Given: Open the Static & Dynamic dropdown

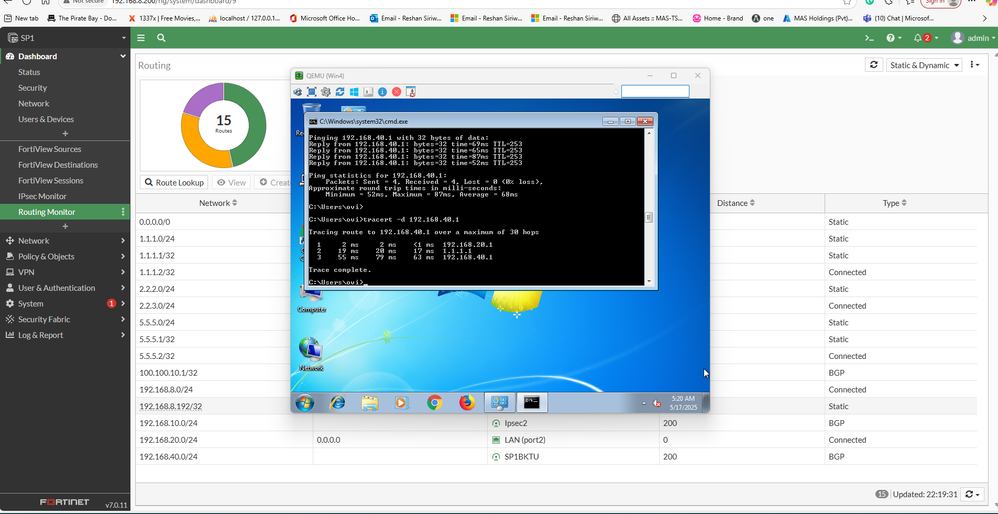Looking at the screenshot, I should coord(925,65).
